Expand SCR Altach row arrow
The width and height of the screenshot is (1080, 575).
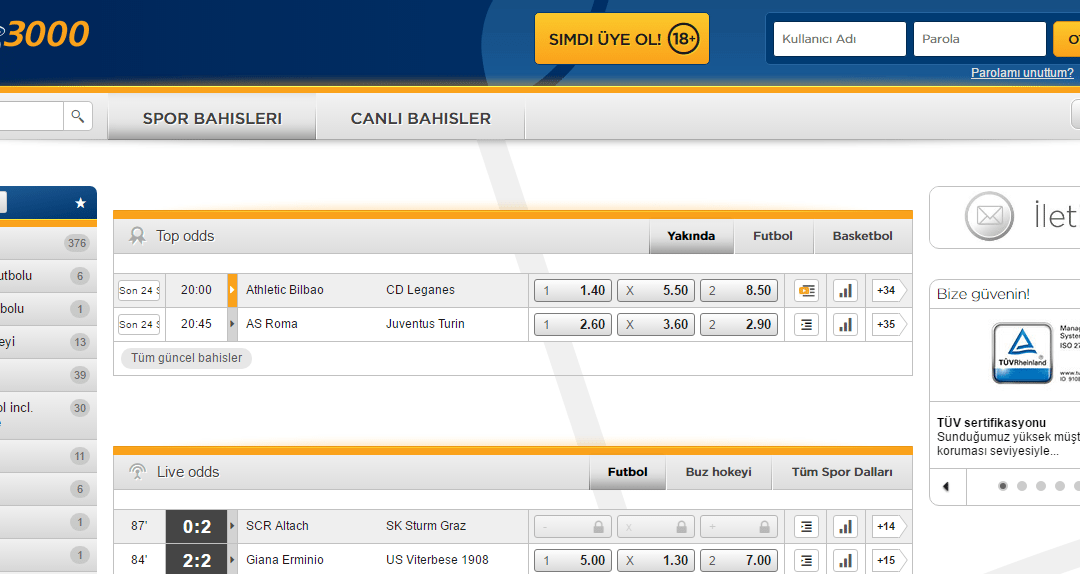click(x=232, y=526)
